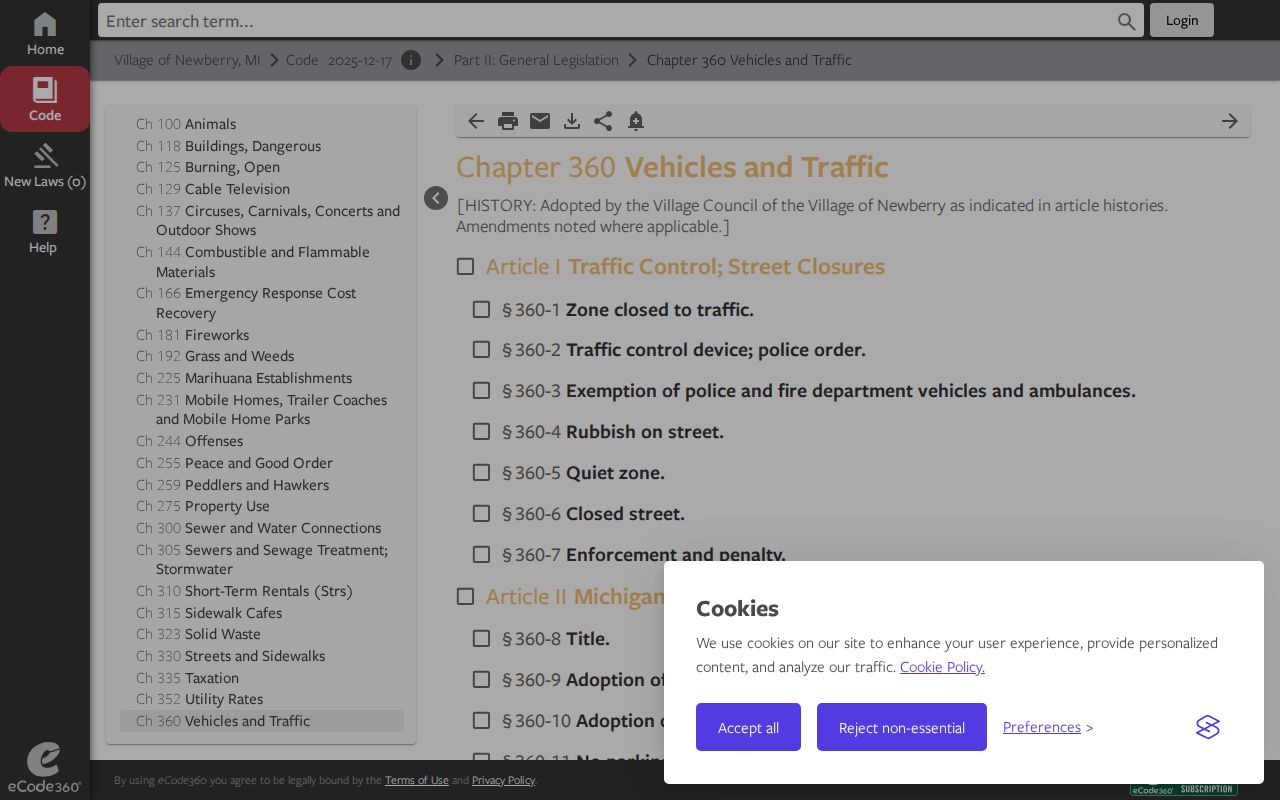This screenshot has height=800, width=1280.
Task: Reject non-essential cookies
Action: click(902, 727)
